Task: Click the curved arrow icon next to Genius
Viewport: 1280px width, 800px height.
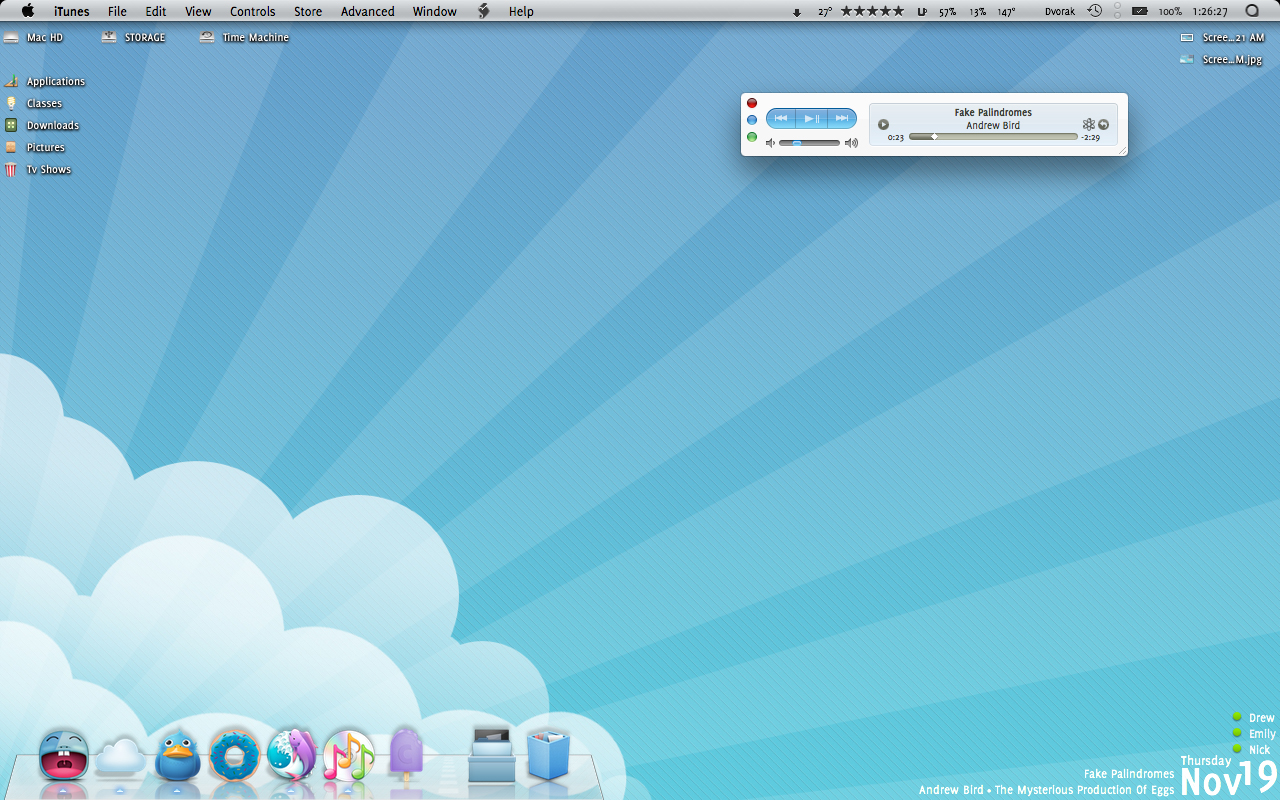Action: pos(1103,125)
